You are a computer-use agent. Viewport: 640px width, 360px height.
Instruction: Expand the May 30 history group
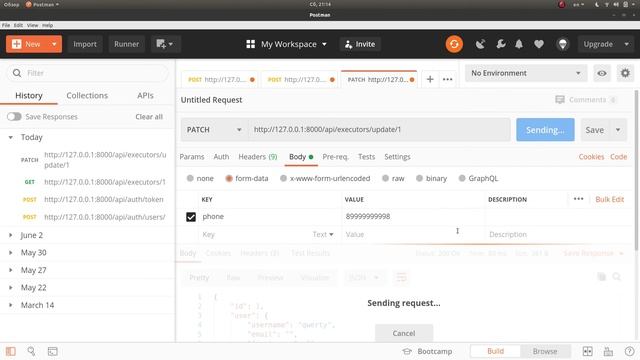pos(11,253)
